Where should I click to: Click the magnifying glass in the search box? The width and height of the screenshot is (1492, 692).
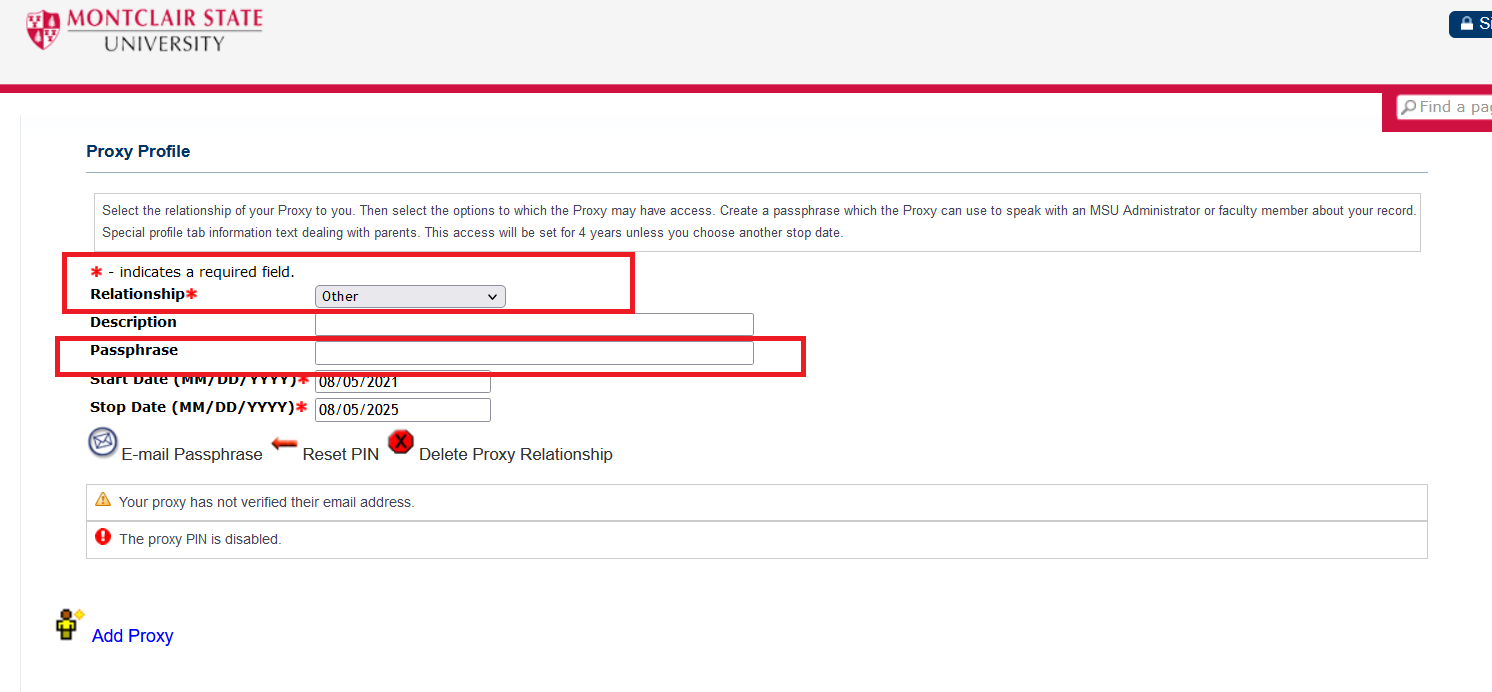(1411, 106)
